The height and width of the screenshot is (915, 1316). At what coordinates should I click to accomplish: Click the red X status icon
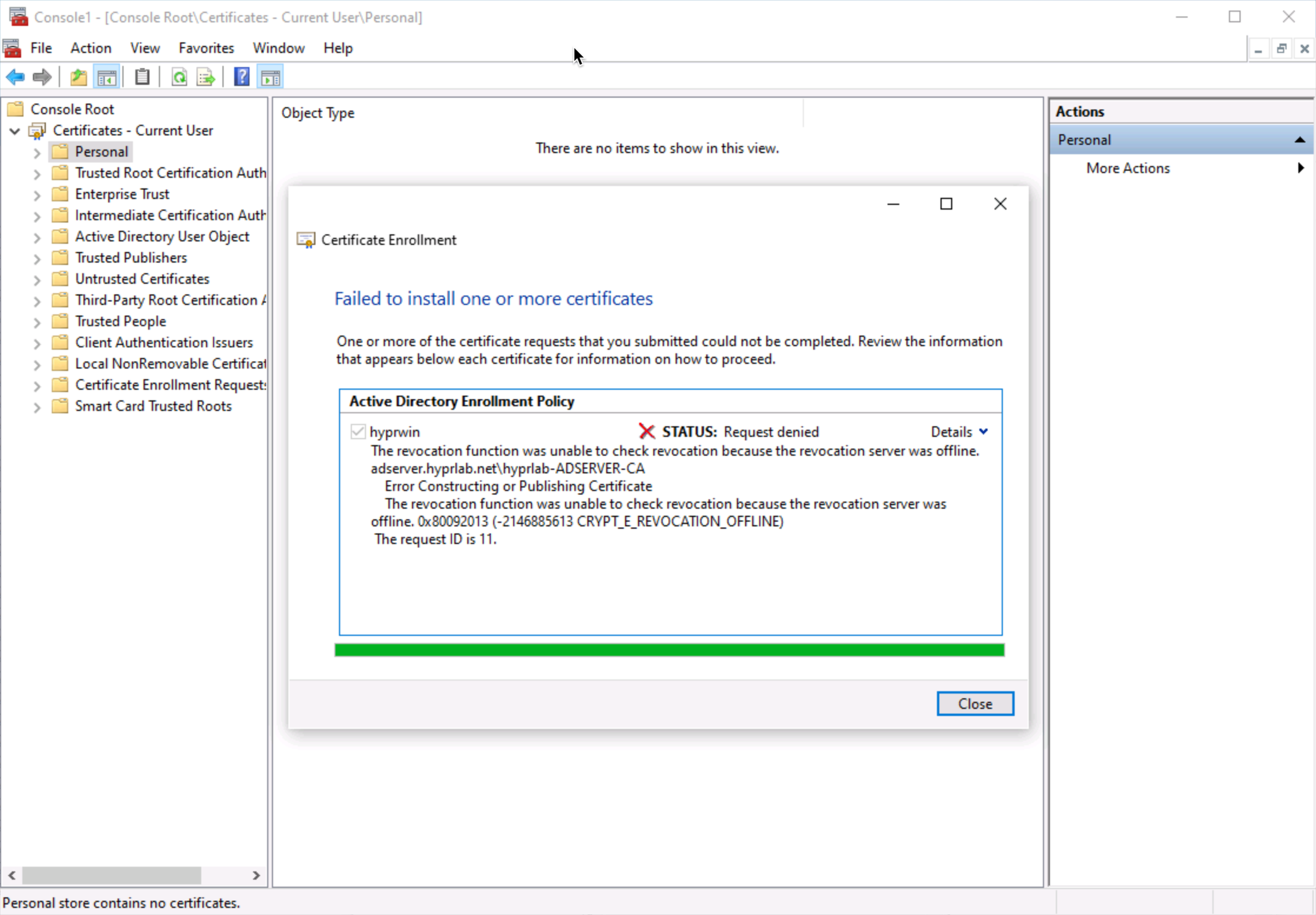pyautogui.click(x=647, y=431)
